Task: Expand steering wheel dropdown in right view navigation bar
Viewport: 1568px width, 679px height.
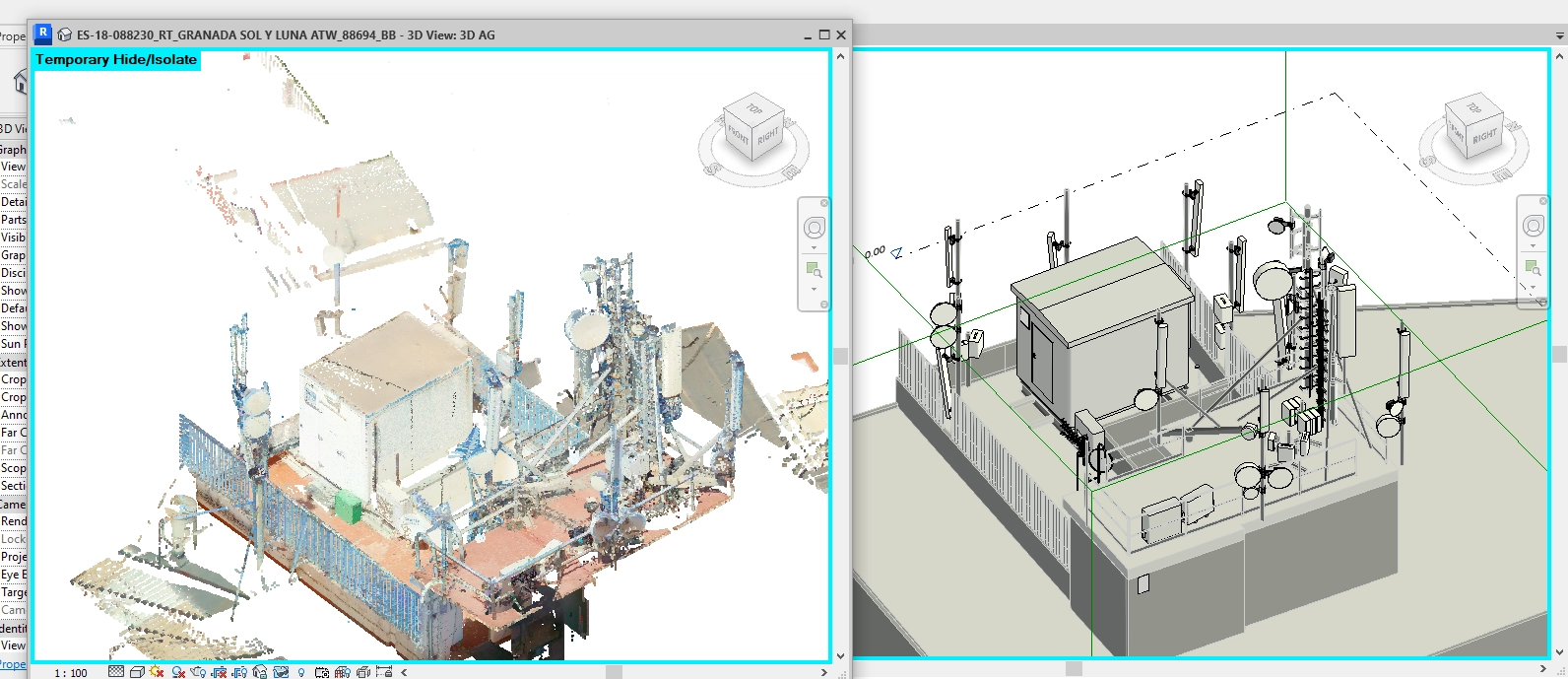Action: (x=1534, y=246)
